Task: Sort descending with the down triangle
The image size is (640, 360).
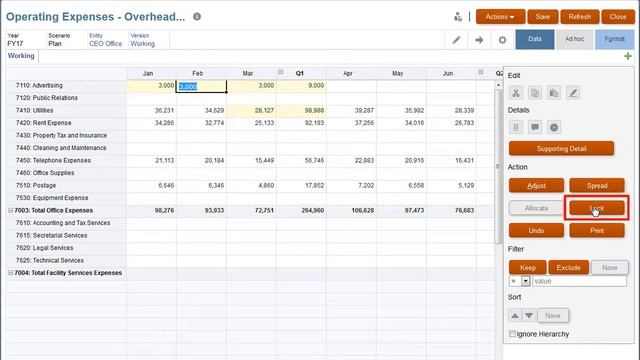Action: point(529,316)
